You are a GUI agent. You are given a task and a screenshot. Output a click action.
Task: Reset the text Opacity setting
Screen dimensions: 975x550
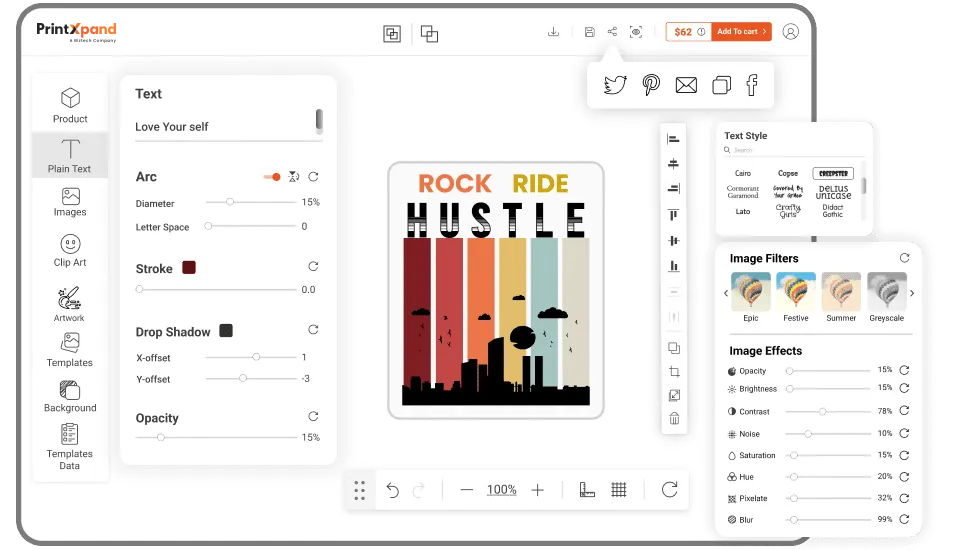313,416
